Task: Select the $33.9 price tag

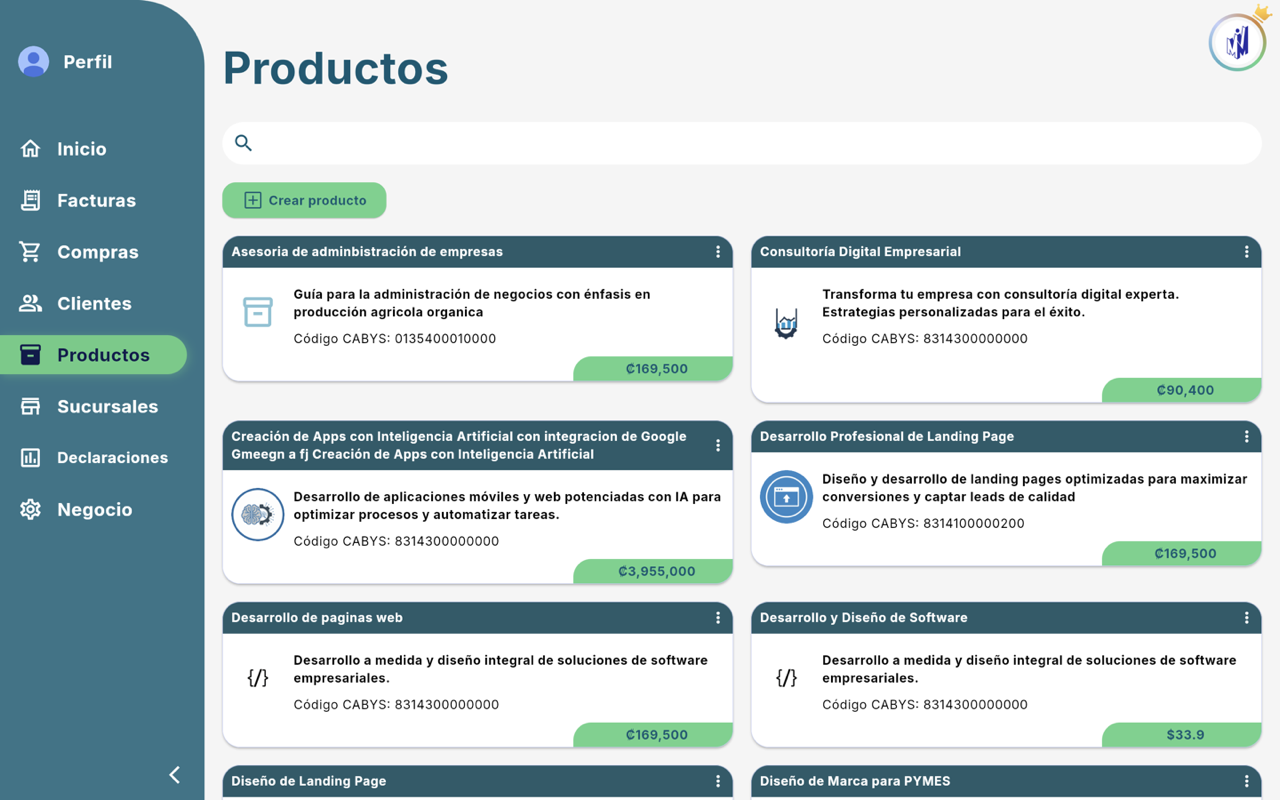Action: pos(1182,735)
